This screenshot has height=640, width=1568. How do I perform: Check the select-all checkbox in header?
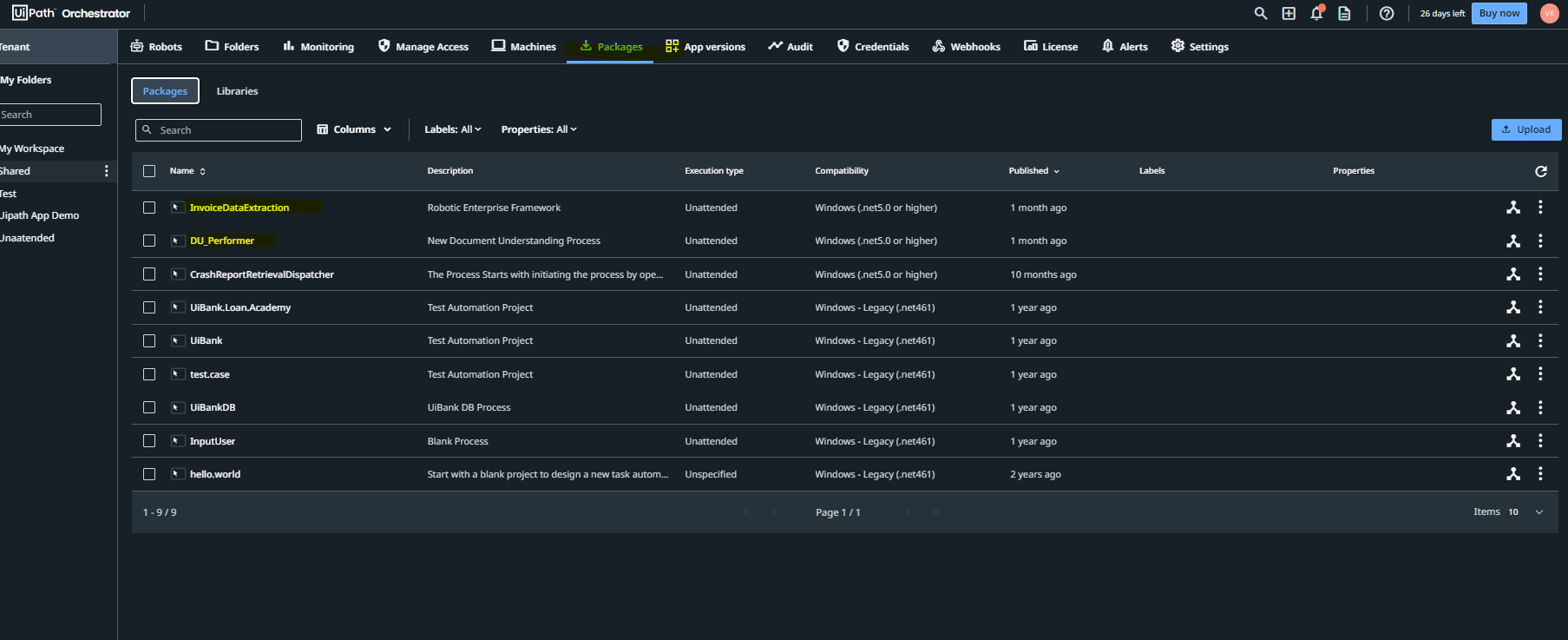[x=149, y=171]
